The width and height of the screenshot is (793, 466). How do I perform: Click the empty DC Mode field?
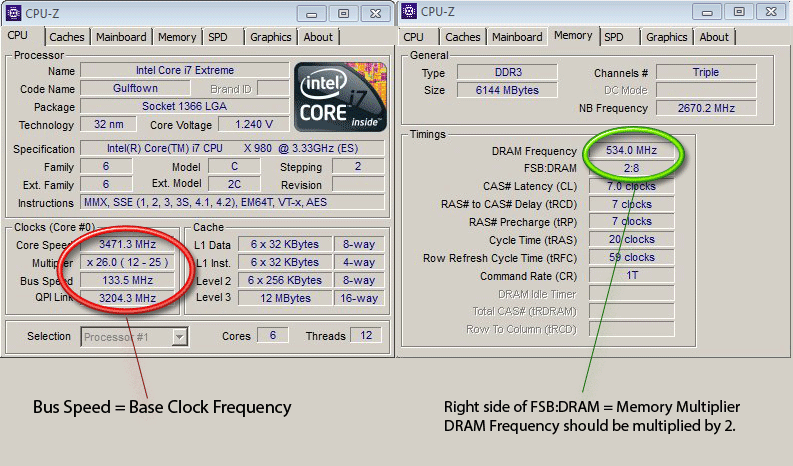706,90
